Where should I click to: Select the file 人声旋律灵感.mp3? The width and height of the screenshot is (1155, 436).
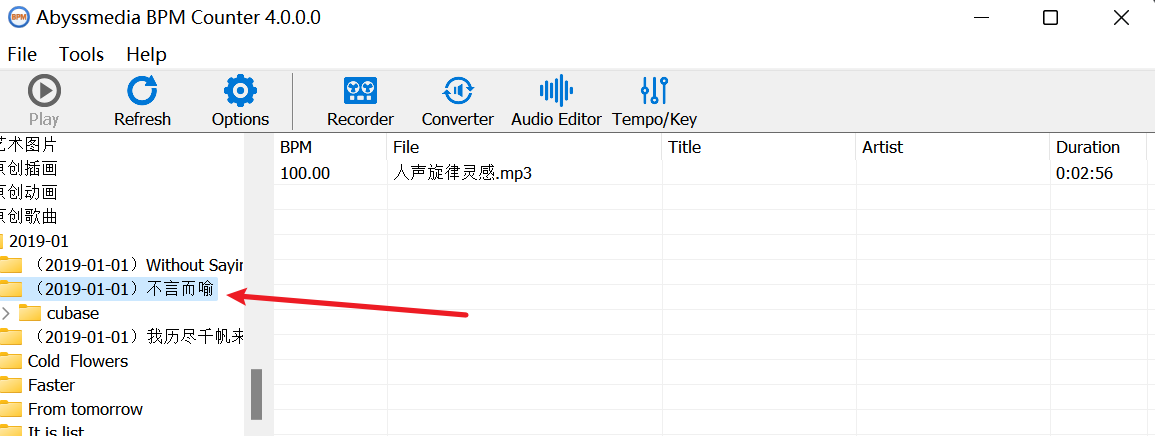463,174
